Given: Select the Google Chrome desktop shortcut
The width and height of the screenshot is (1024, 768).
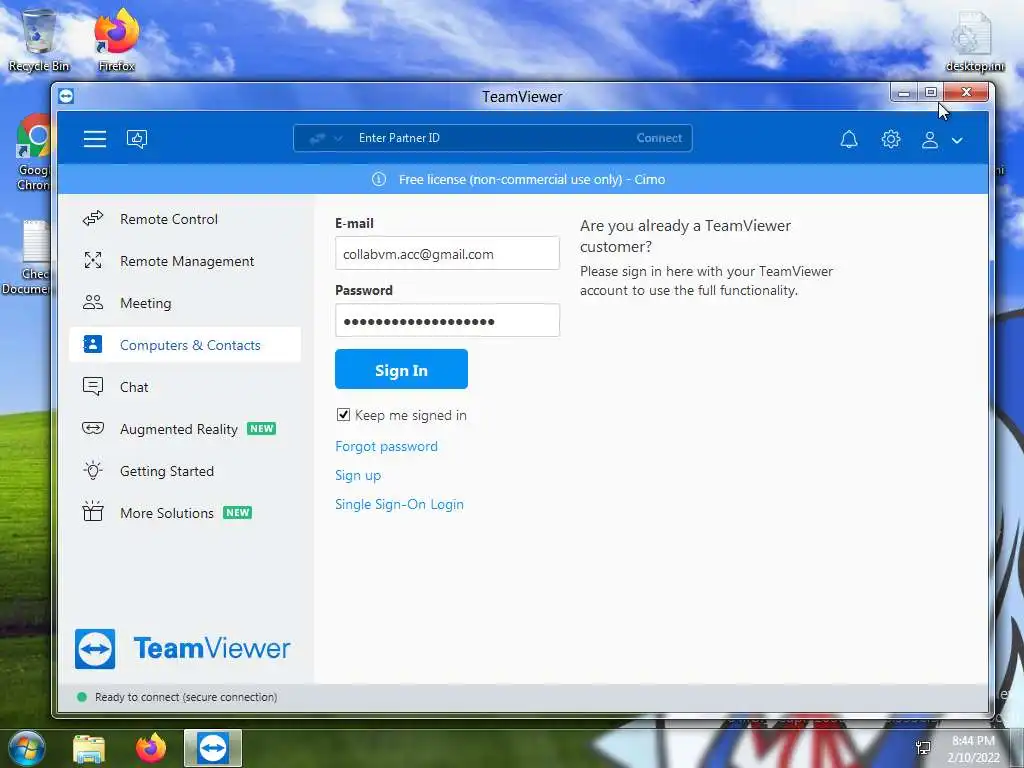Looking at the screenshot, I should click(x=33, y=152).
